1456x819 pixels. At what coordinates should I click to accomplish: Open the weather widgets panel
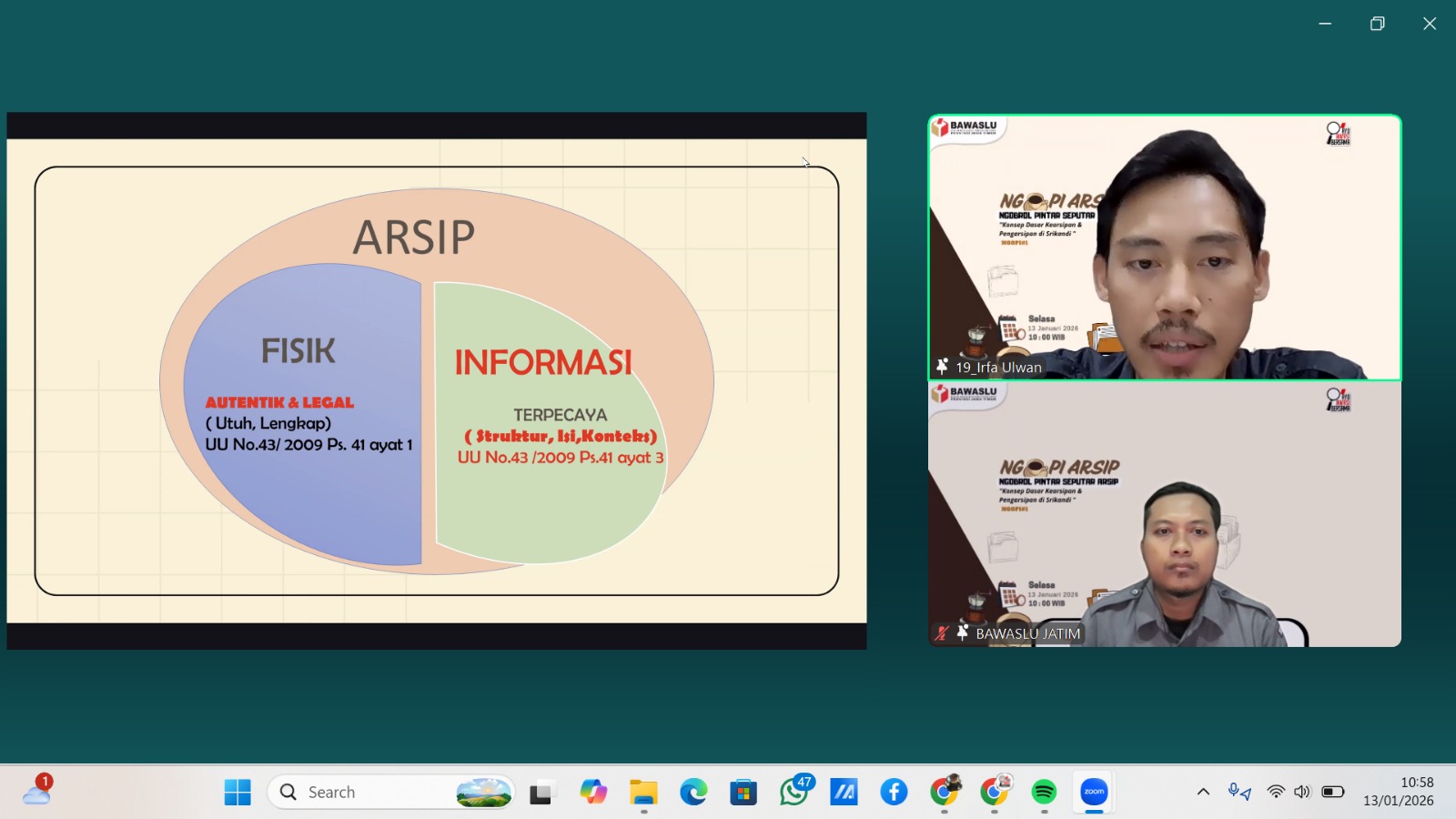click(37, 790)
